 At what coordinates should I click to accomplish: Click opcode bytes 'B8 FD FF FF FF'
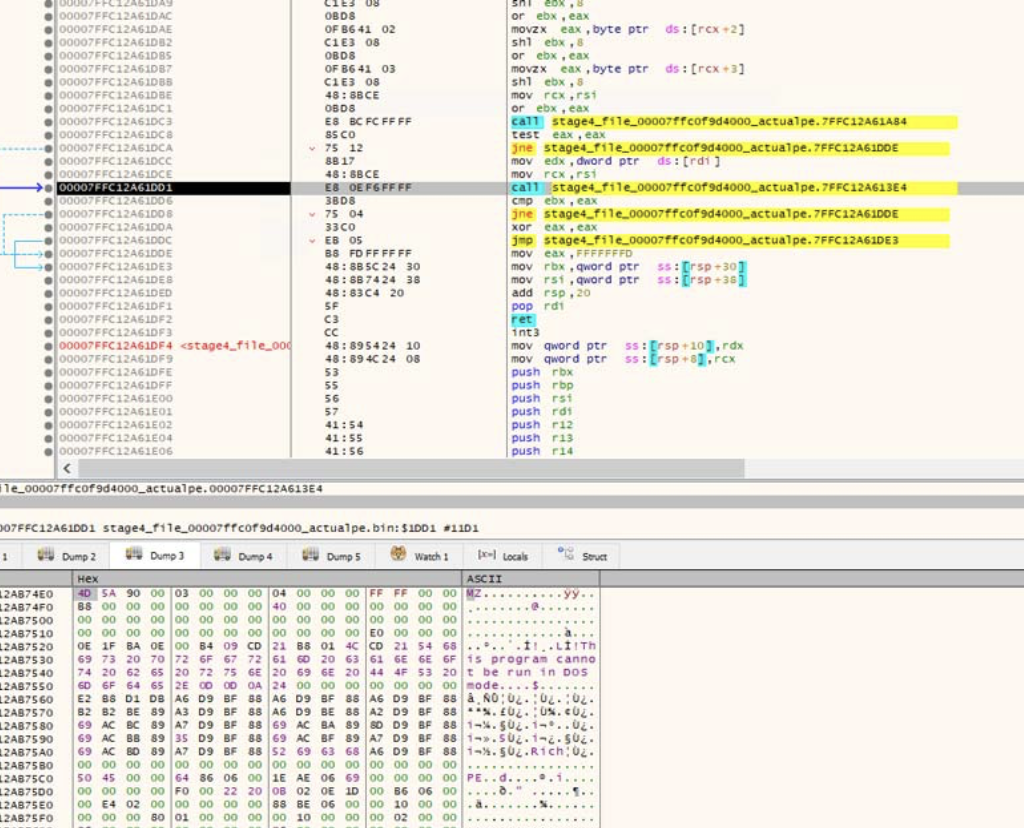point(368,253)
